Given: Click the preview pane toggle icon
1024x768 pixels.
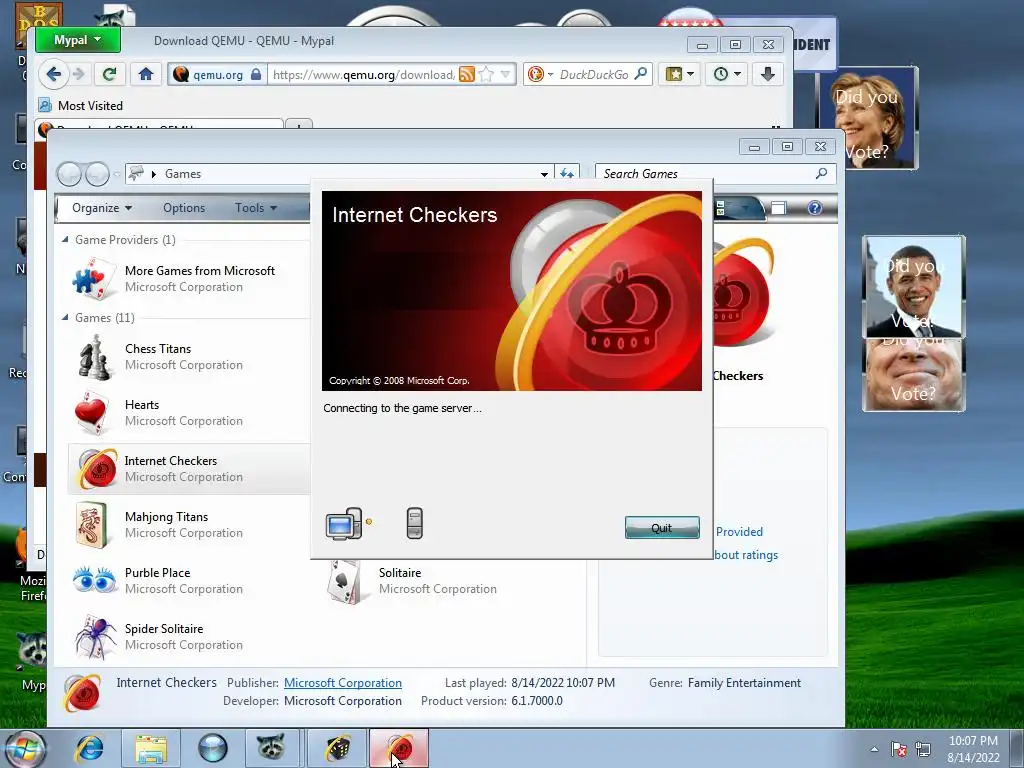Looking at the screenshot, I should [778, 208].
